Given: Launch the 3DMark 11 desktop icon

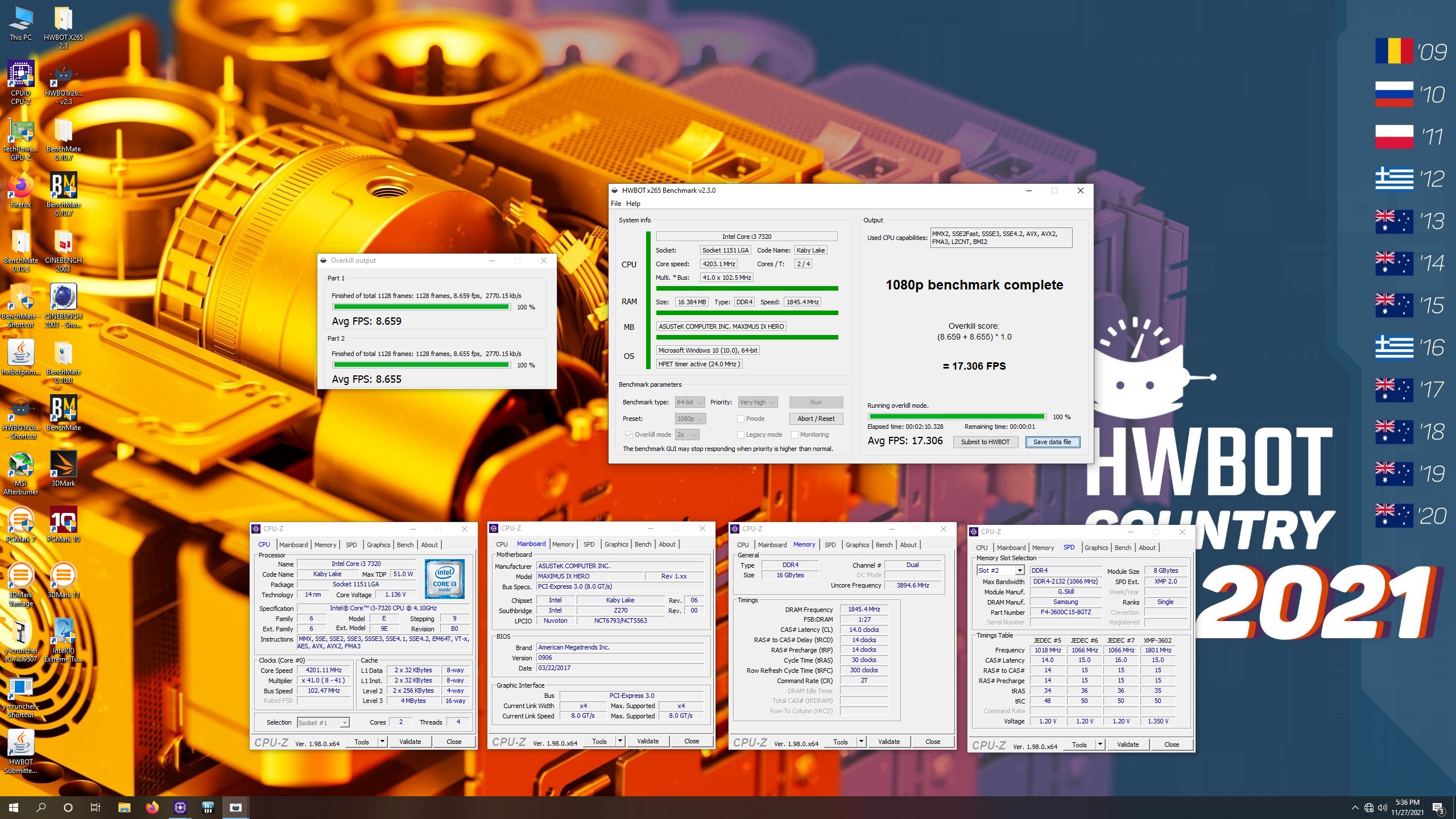Looking at the screenshot, I should pos(63,580).
